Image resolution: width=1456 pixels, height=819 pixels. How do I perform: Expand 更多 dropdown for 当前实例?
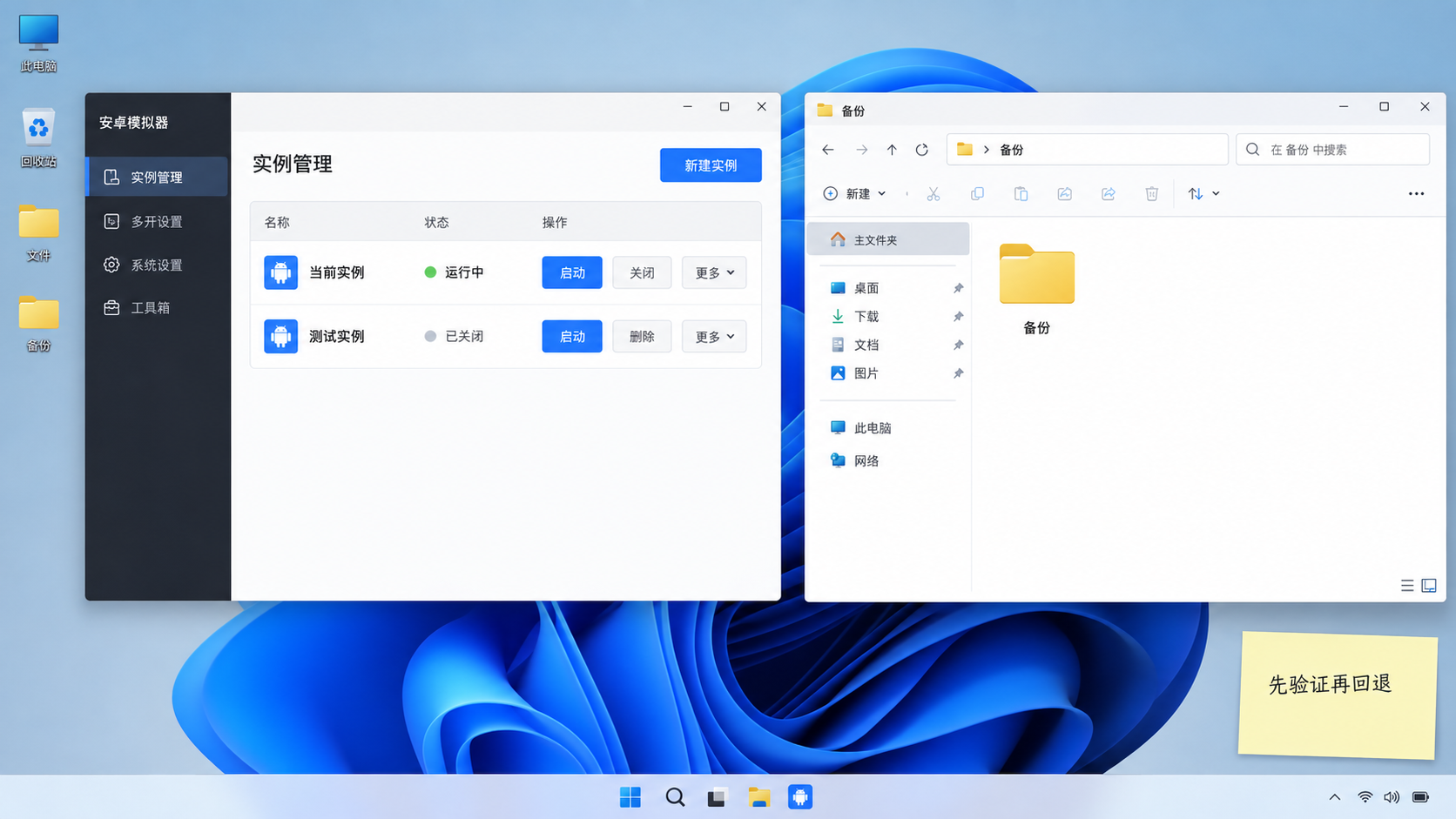(714, 272)
